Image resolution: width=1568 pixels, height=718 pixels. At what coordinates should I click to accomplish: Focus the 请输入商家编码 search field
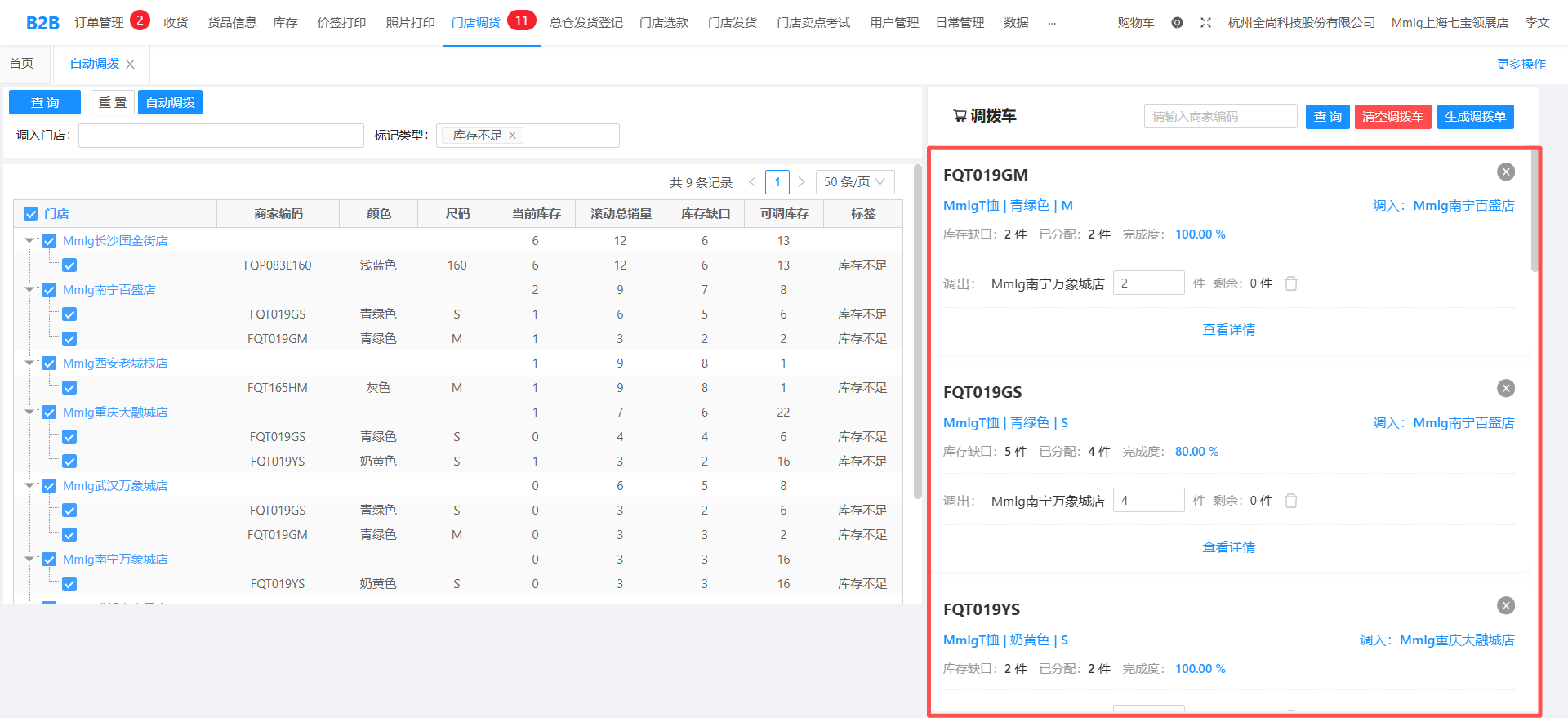pos(1220,117)
